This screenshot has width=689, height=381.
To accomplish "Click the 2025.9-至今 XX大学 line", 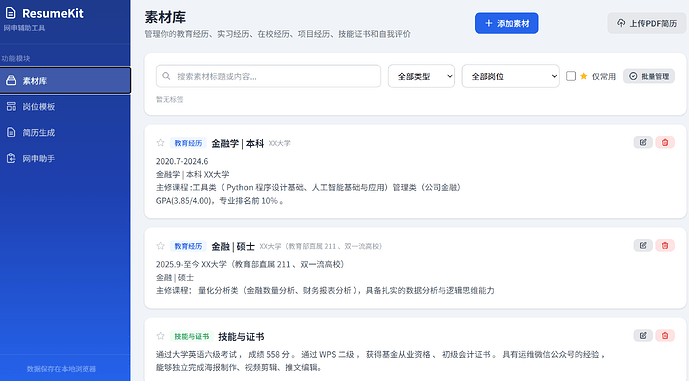I will coord(250,264).
